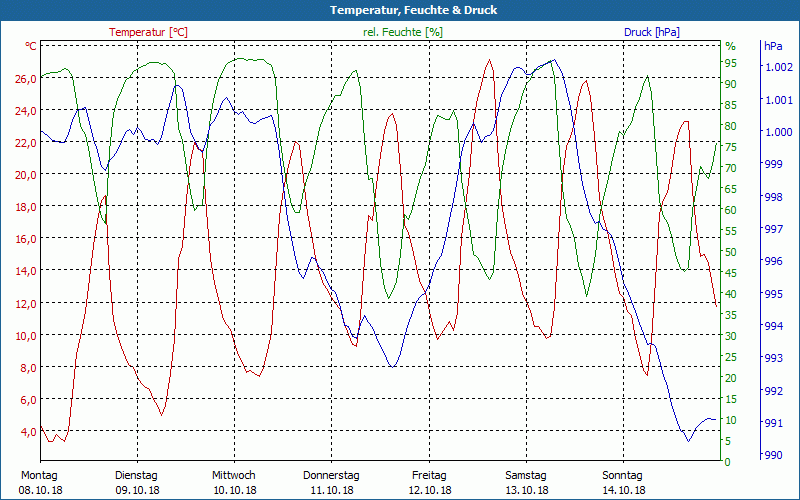Click the 'Dienstag' day label
Screen dimensions: 800x500
(136, 476)
